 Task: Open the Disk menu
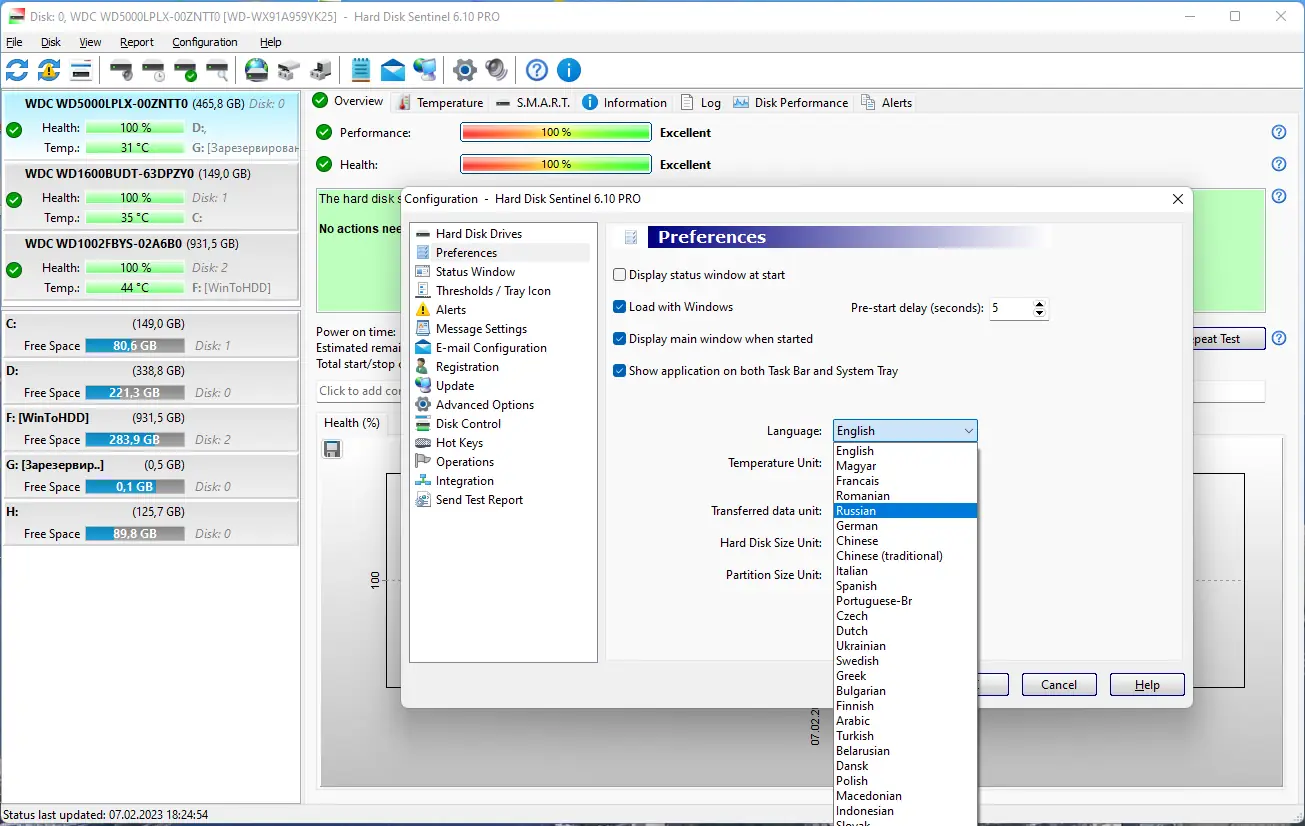coord(51,42)
